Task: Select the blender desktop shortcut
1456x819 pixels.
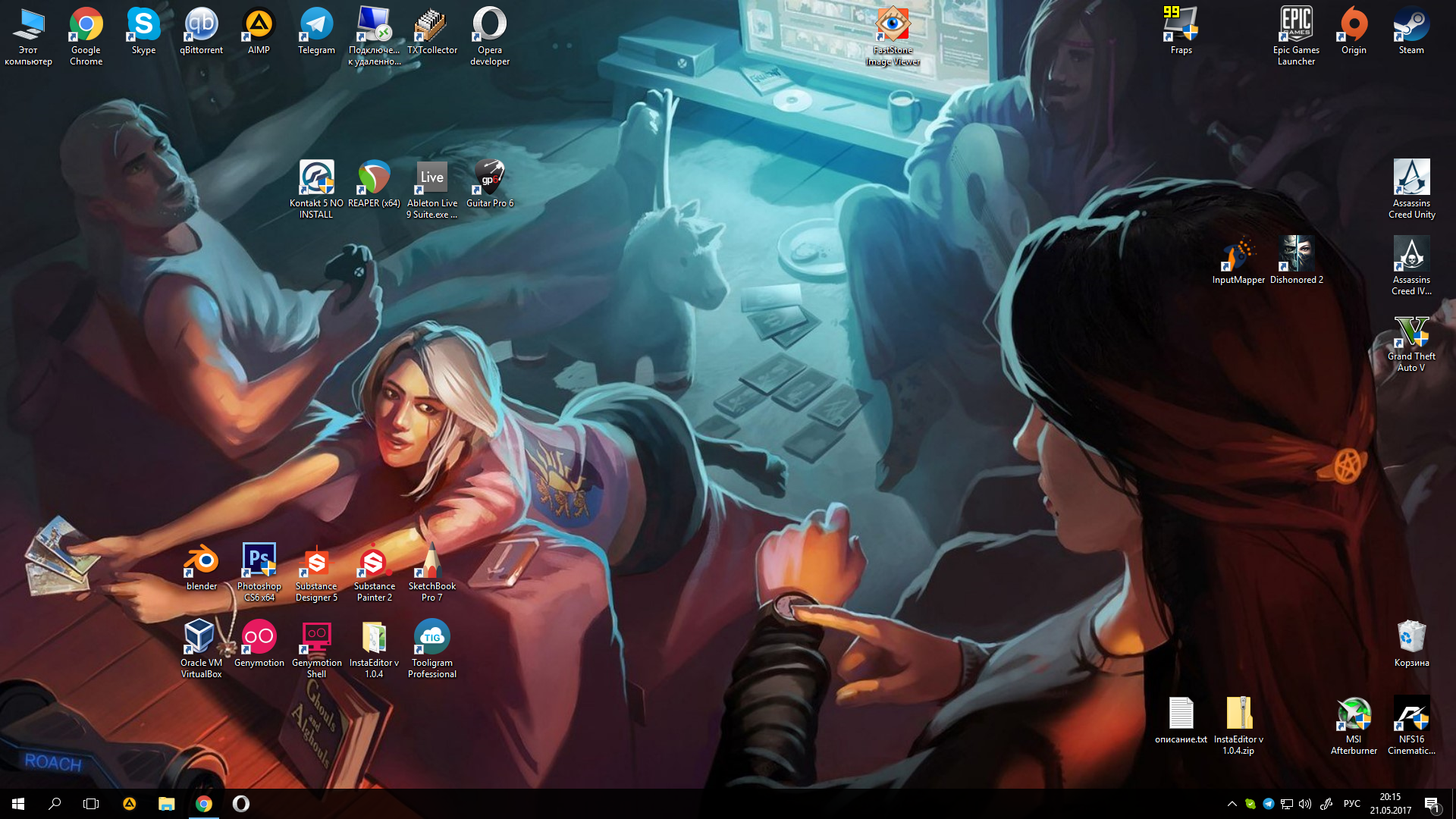Action: pos(201,567)
